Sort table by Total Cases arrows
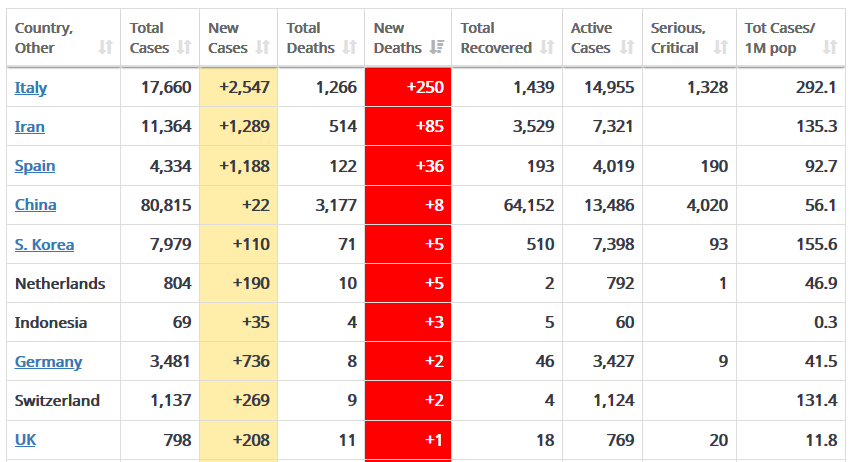 click(x=184, y=47)
